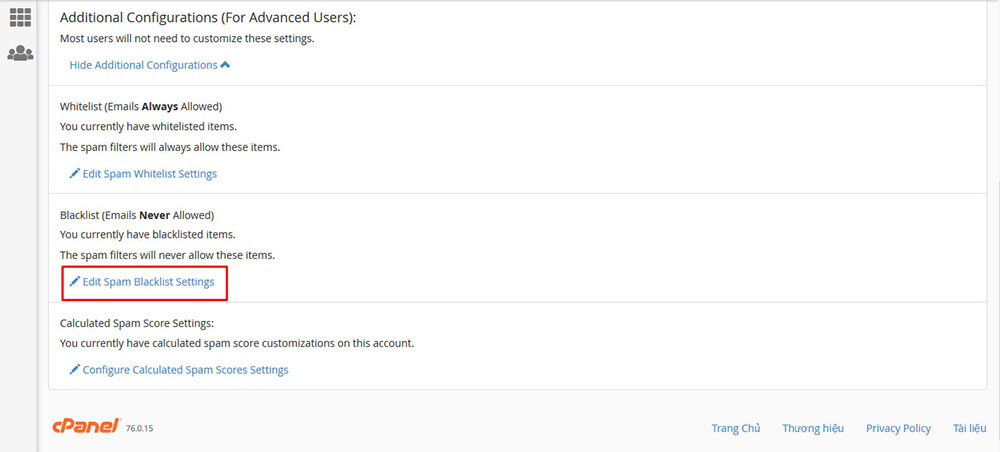
Task: View the Privacy Policy link
Action: 898,428
